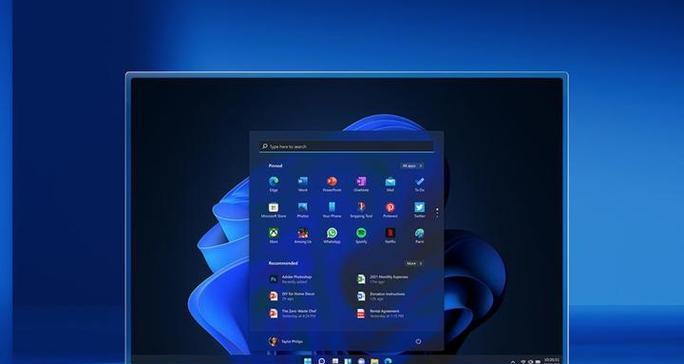Open PowerPoint from the Start menu
The image size is (684, 364).
pyautogui.click(x=332, y=184)
